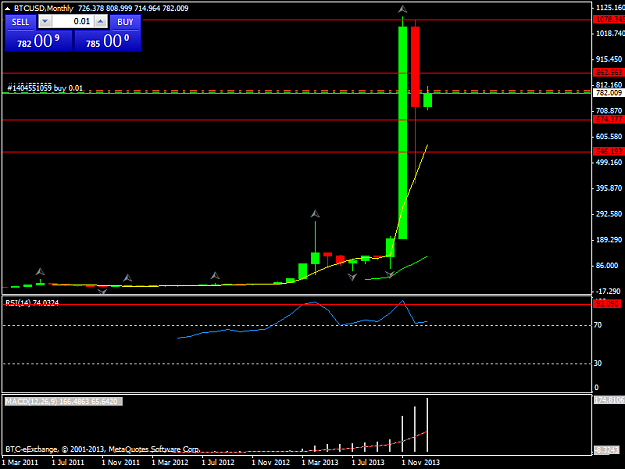
Task: Click the 292.580 price axis label
Action: pyautogui.click(x=609, y=214)
